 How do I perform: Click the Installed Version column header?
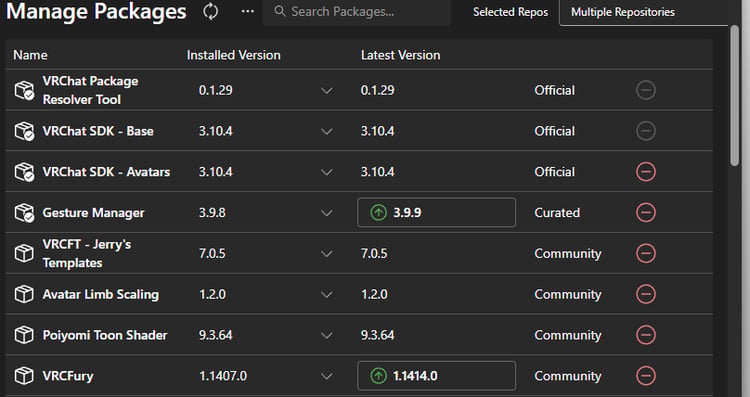(233, 55)
